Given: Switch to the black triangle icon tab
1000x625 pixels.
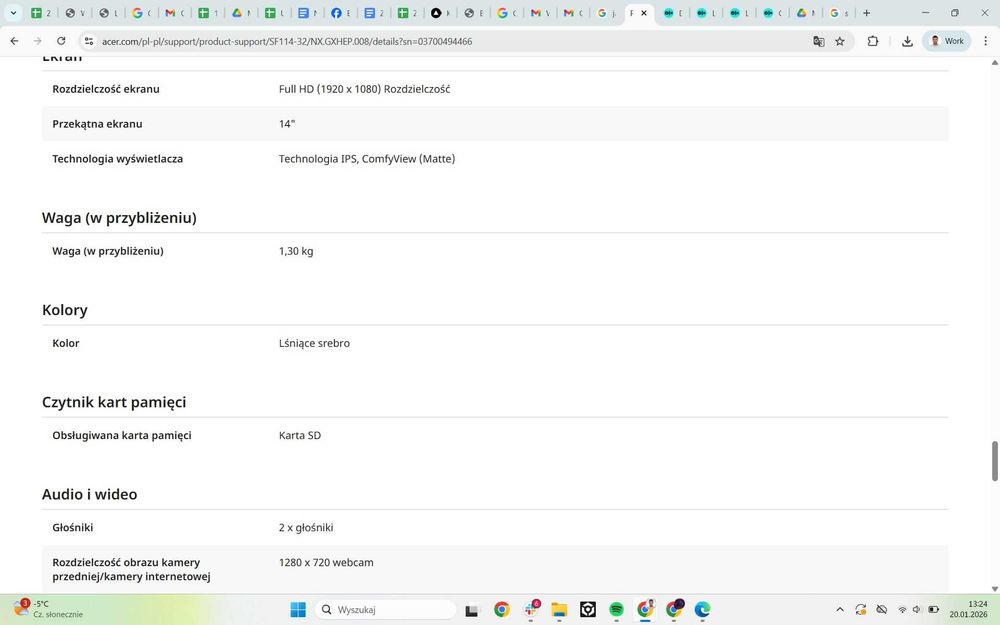Looking at the screenshot, I should tap(440, 13).
